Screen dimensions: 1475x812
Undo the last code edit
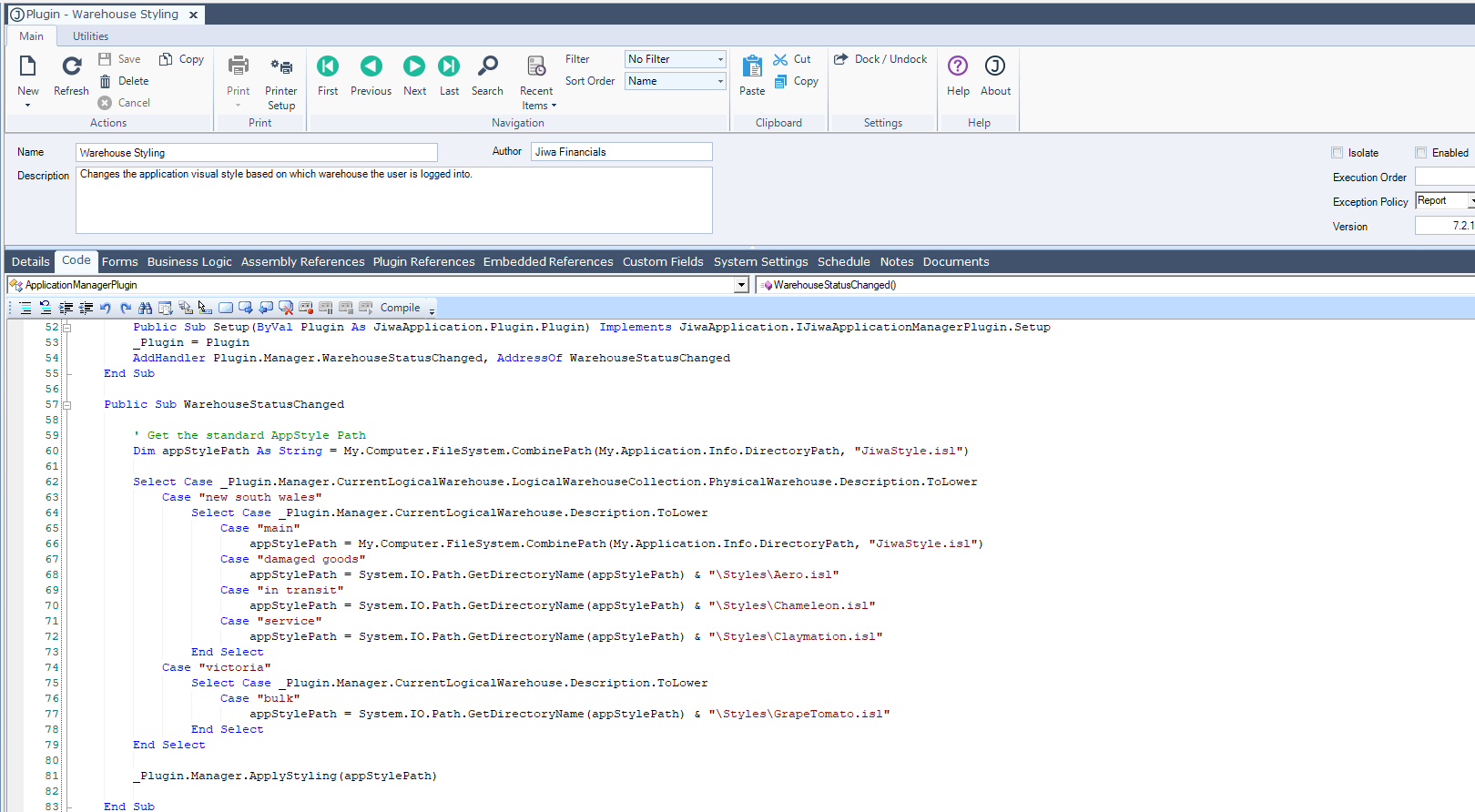click(106, 308)
